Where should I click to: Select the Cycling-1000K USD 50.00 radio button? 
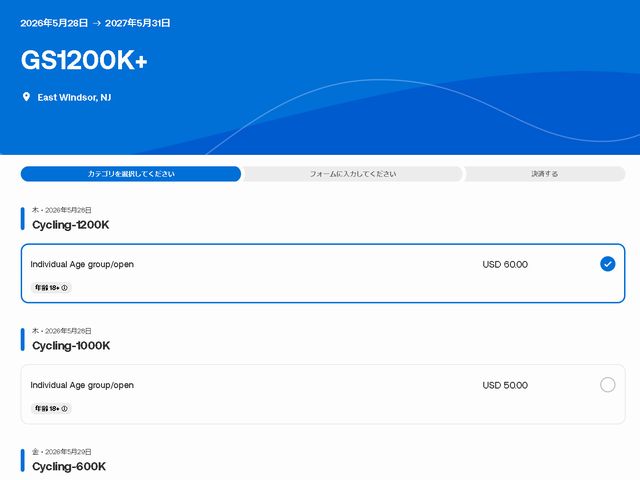pyautogui.click(x=607, y=385)
